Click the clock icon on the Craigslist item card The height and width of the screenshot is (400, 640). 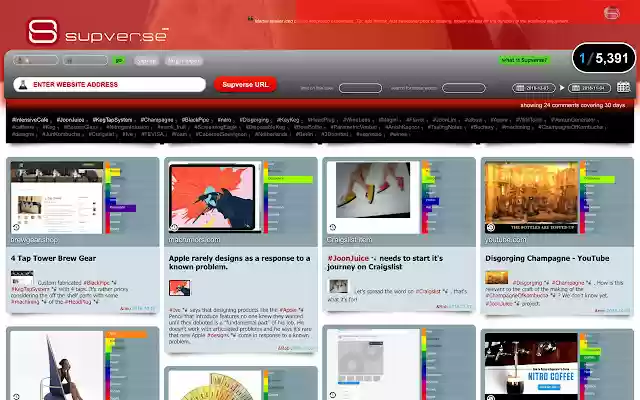[333, 227]
